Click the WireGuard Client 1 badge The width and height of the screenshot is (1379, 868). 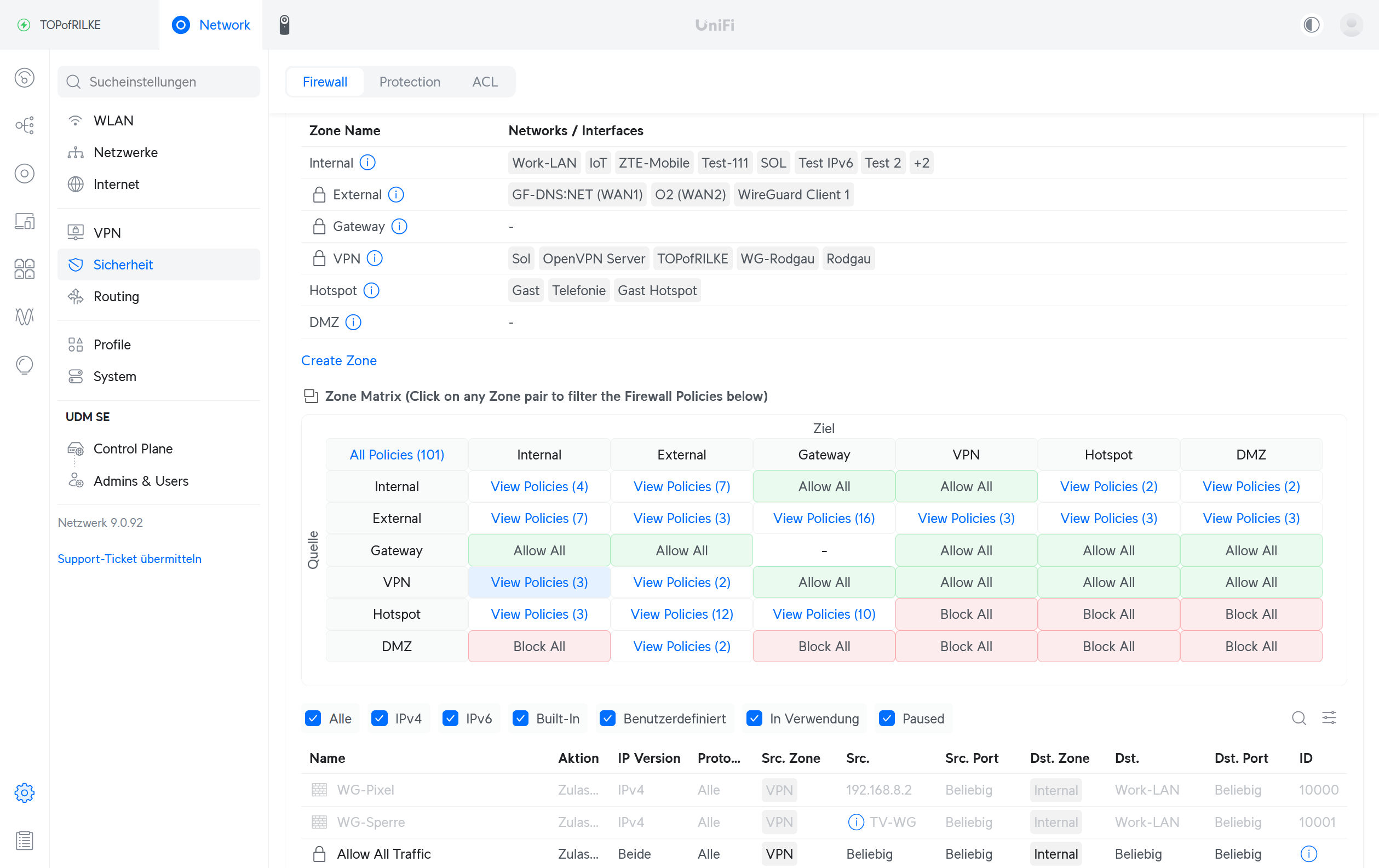coord(794,194)
